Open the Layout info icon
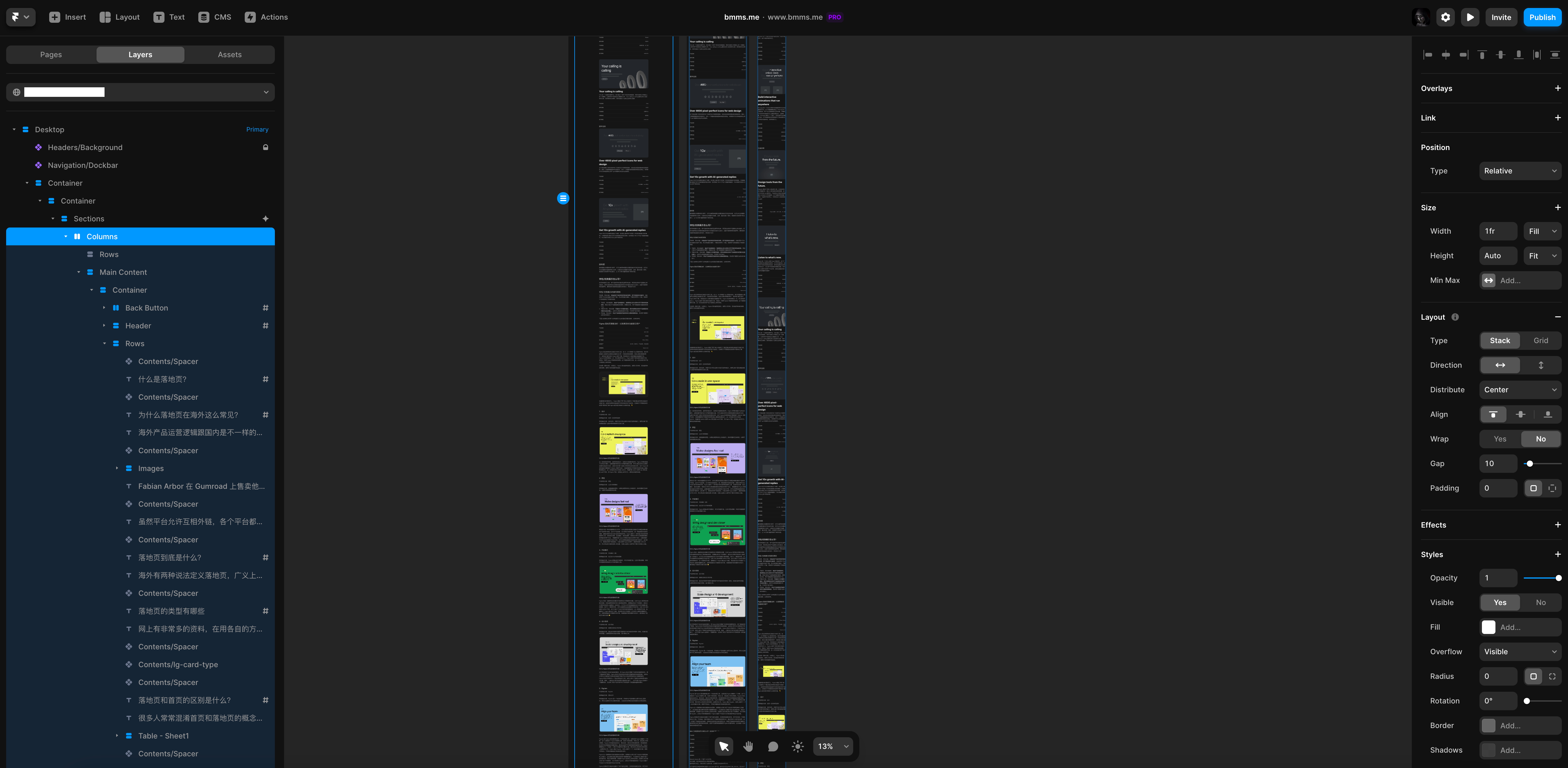Viewport: 1568px width, 768px height. pos(1455,317)
